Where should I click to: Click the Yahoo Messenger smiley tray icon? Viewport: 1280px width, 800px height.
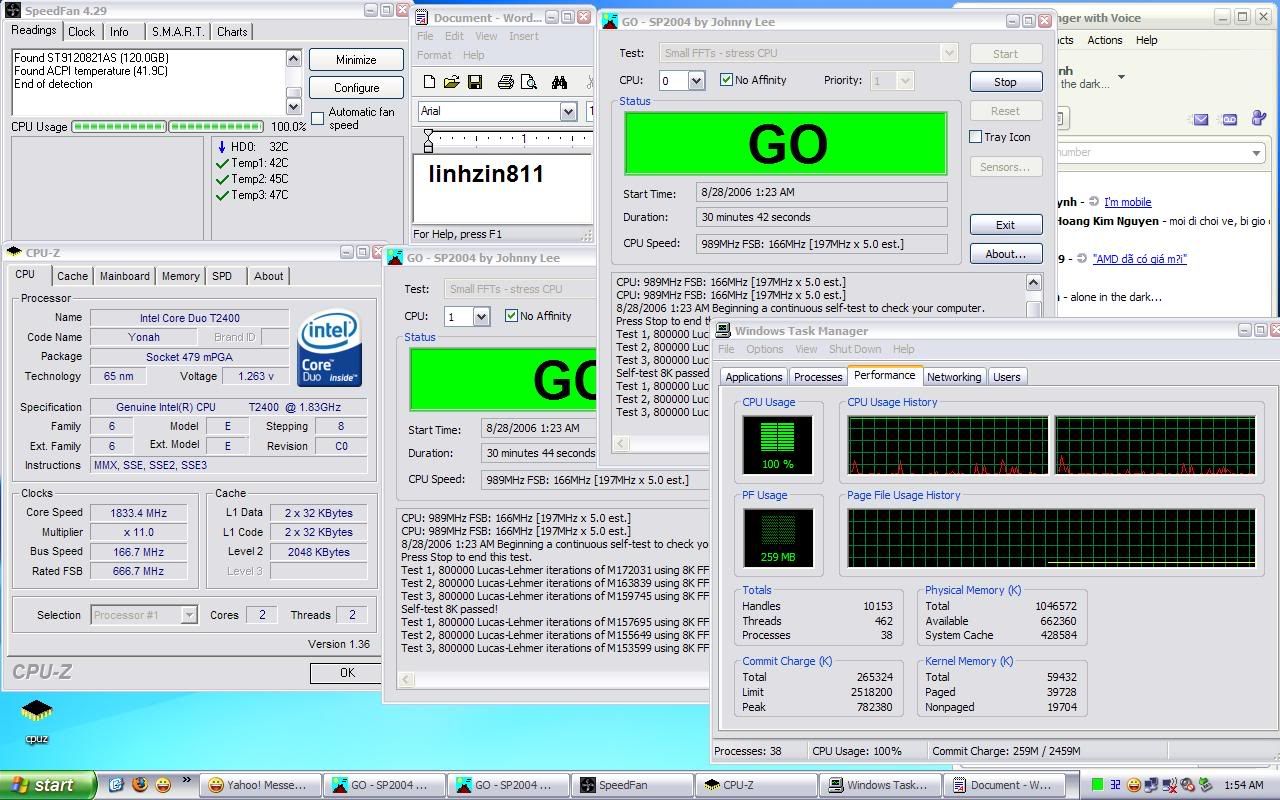coord(1134,785)
